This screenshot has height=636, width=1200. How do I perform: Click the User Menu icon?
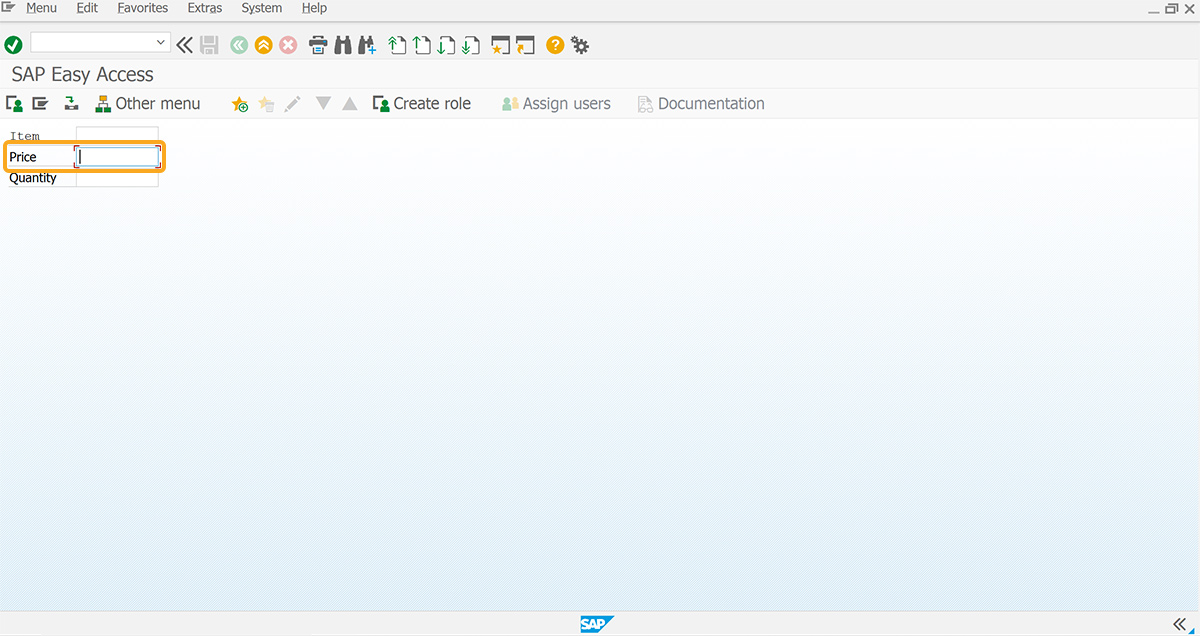click(15, 103)
